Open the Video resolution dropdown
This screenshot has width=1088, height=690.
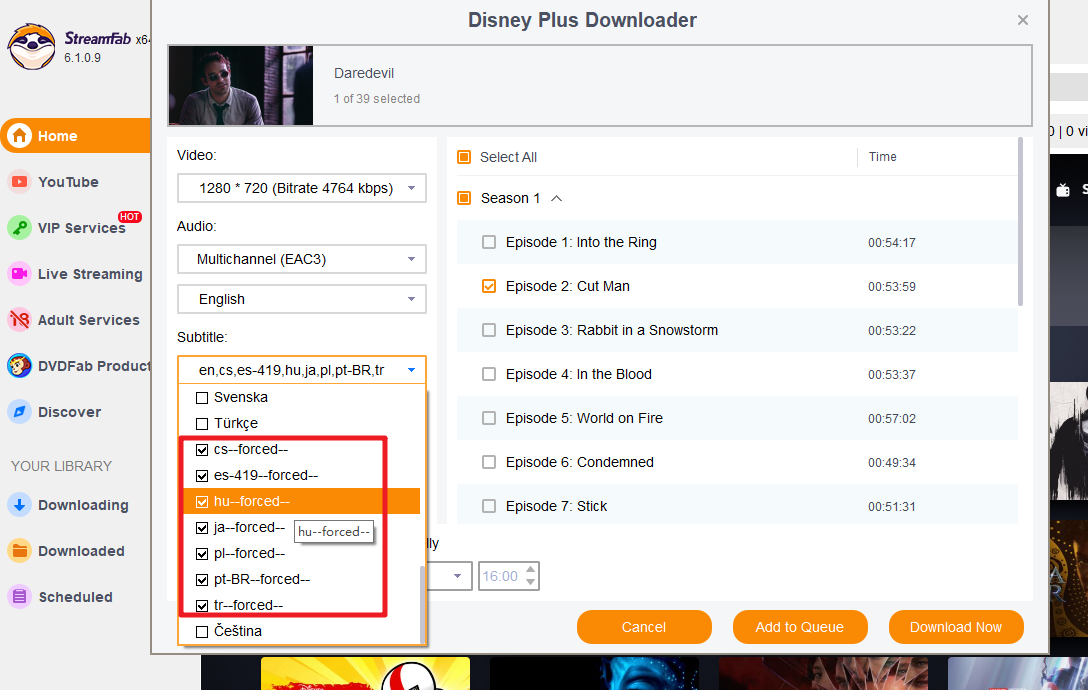pyautogui.click(x=302, y=188)
